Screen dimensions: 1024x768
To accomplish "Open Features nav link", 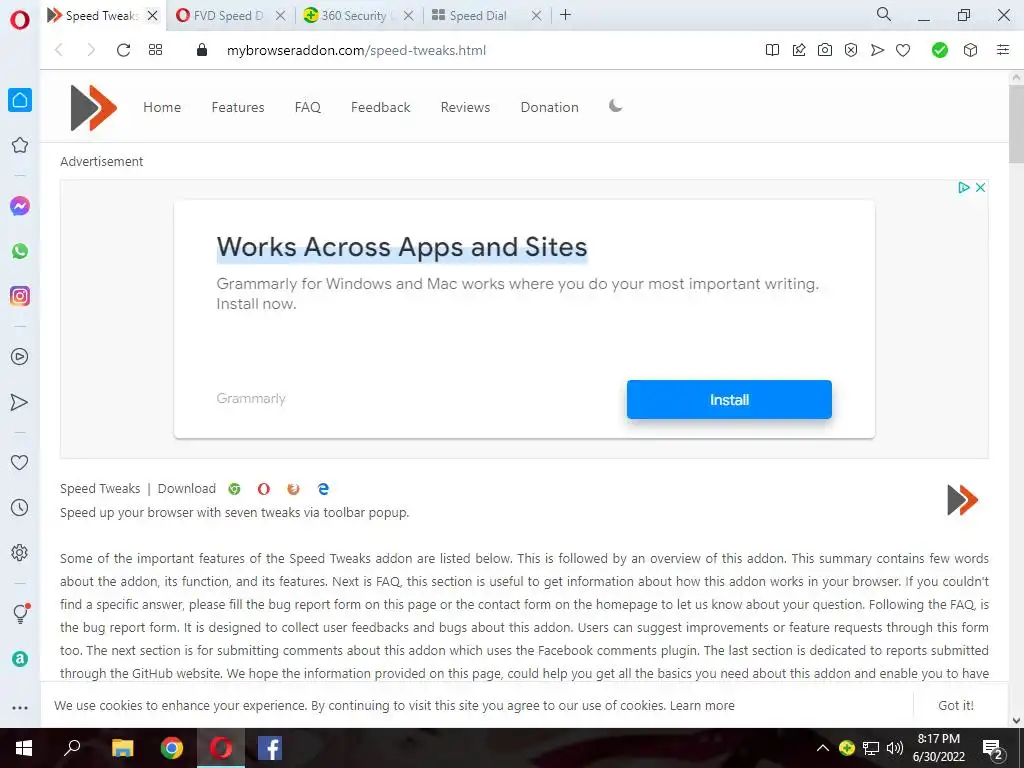I will click(x=238, y=107).
